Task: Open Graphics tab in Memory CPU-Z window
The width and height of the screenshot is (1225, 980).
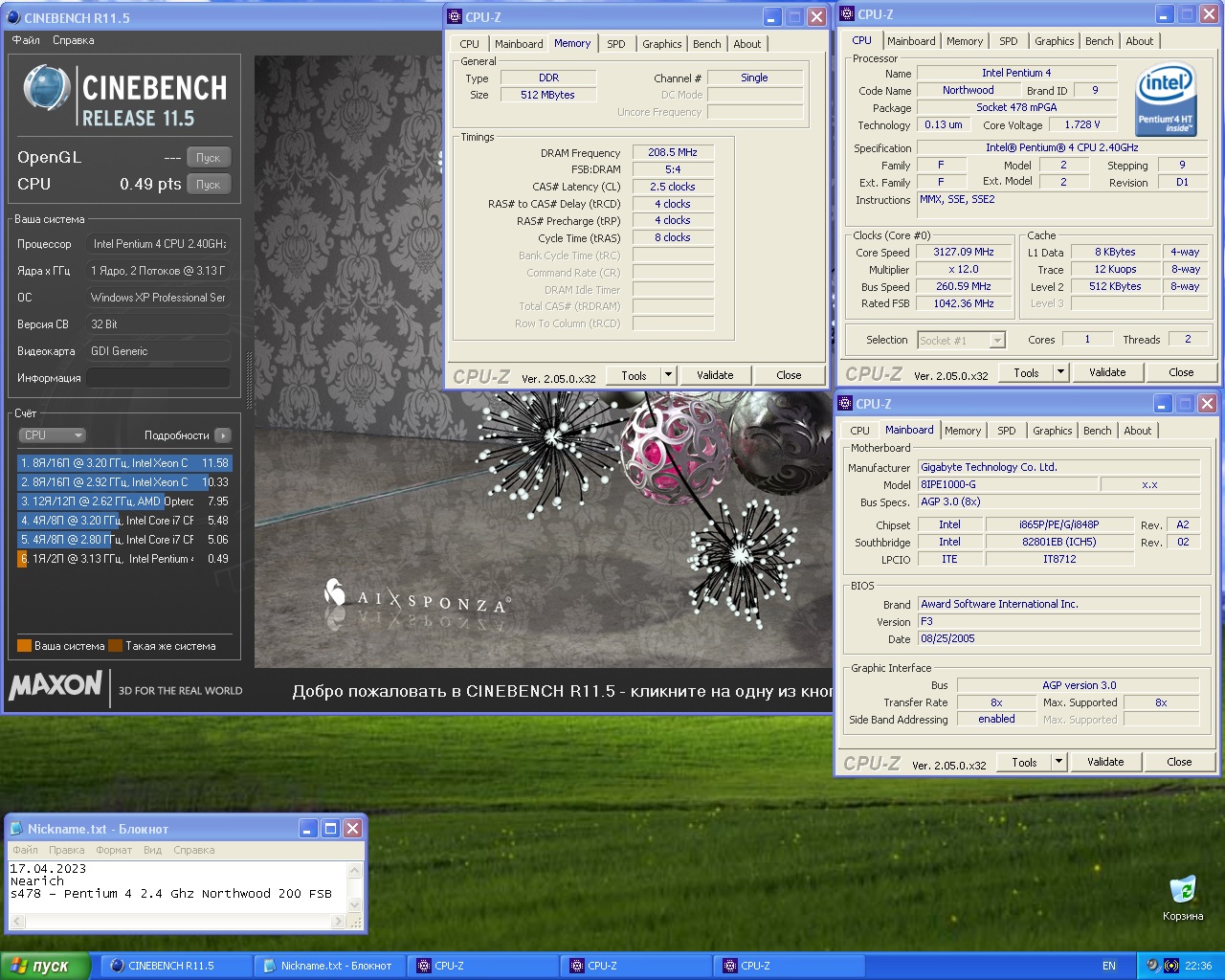Action: click(662, 44)
